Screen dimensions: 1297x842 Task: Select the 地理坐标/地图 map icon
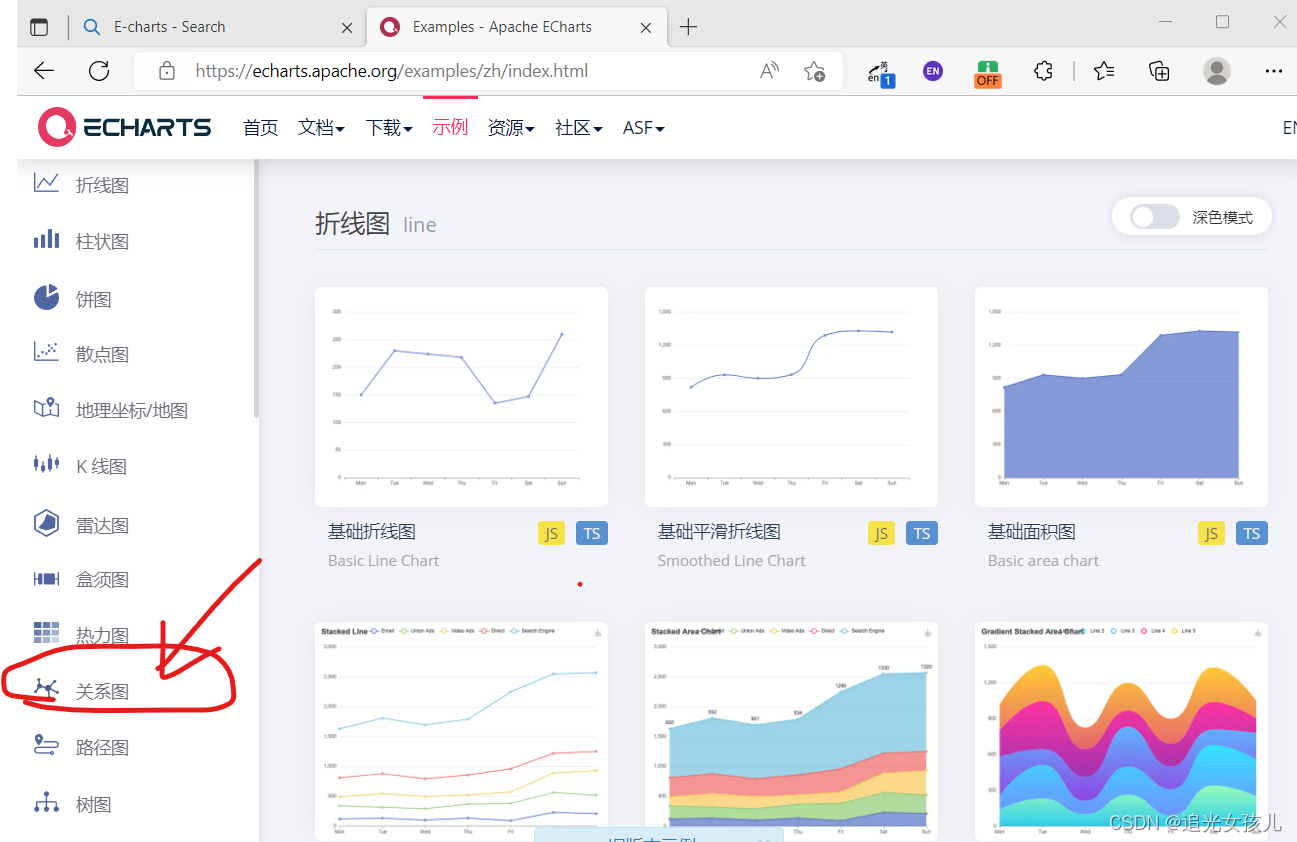pos(46,409)
